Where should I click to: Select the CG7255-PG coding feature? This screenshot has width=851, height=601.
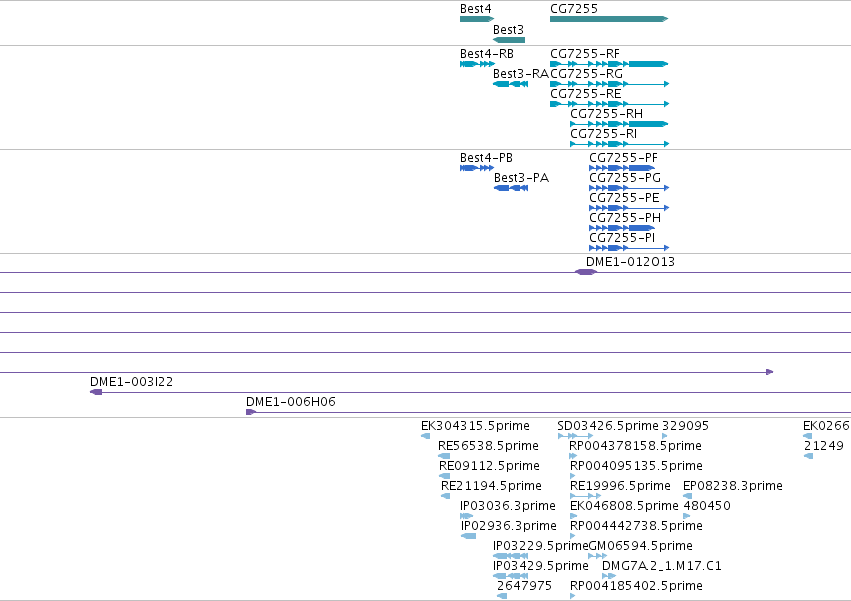click(629, 188)
